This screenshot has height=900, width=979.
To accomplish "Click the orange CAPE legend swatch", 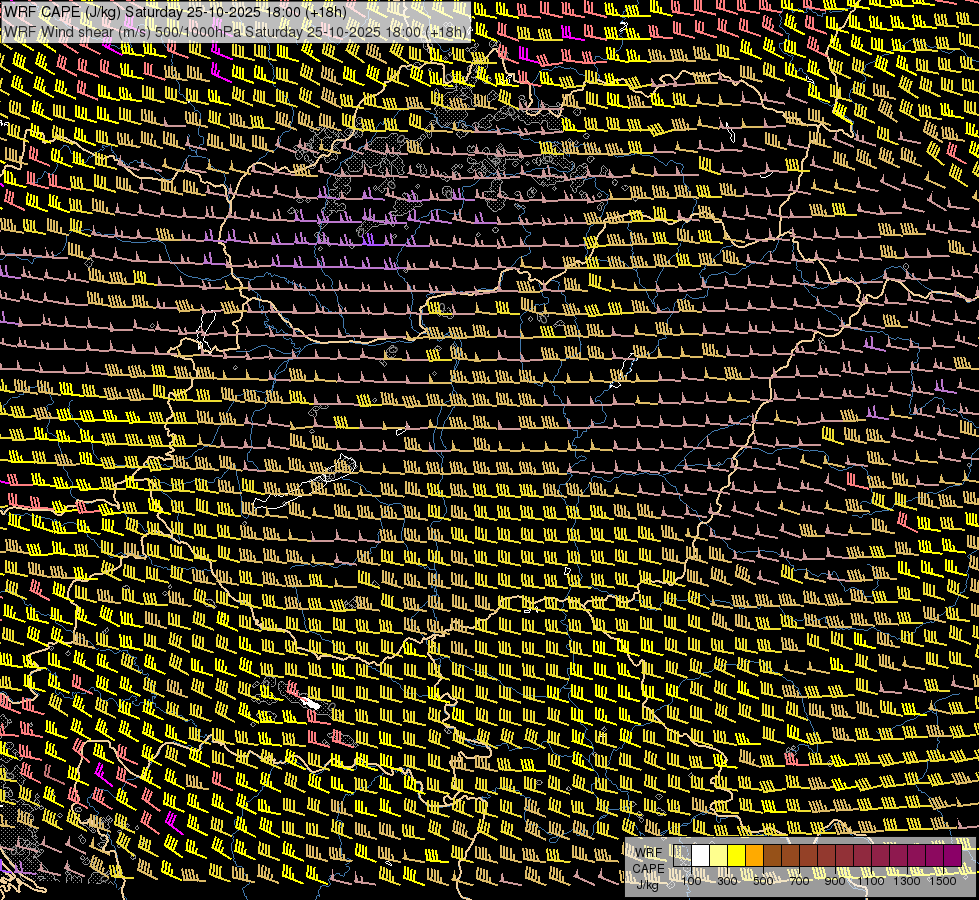I will pyautogui.click(x=754, y=855).
